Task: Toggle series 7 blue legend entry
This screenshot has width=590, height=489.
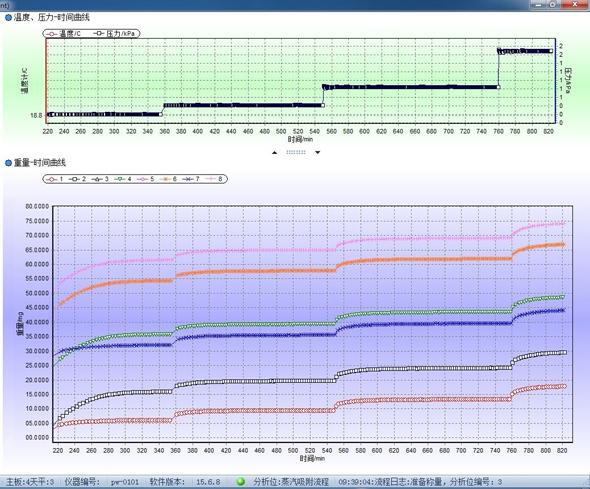Action: [x=191, y=179]
